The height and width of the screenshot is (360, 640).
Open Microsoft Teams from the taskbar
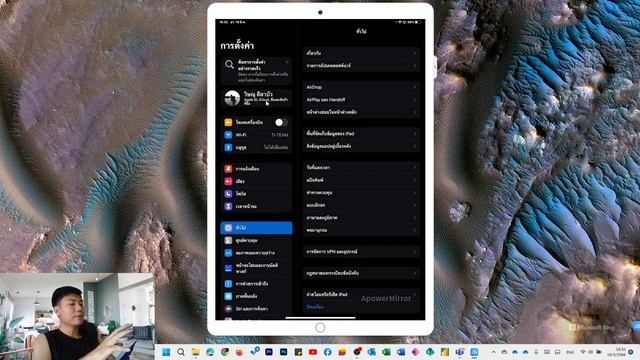(x=460, y=352)
